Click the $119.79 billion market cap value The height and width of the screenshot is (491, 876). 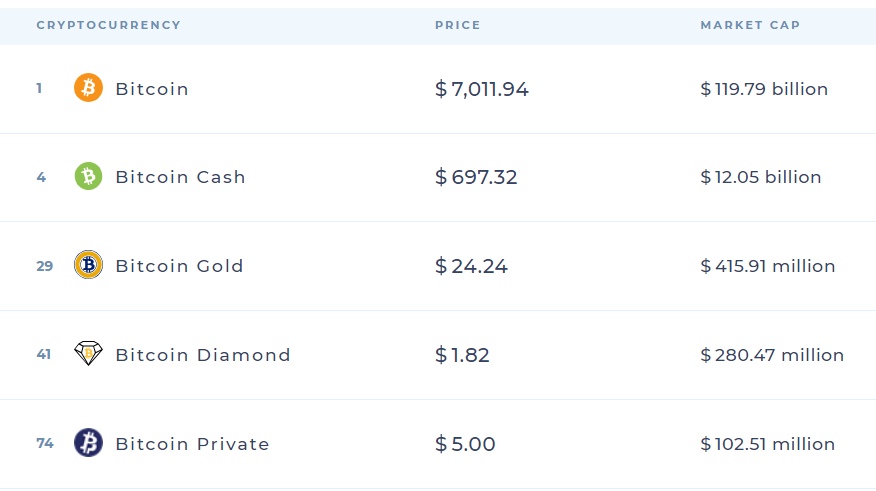click(764, 89)
